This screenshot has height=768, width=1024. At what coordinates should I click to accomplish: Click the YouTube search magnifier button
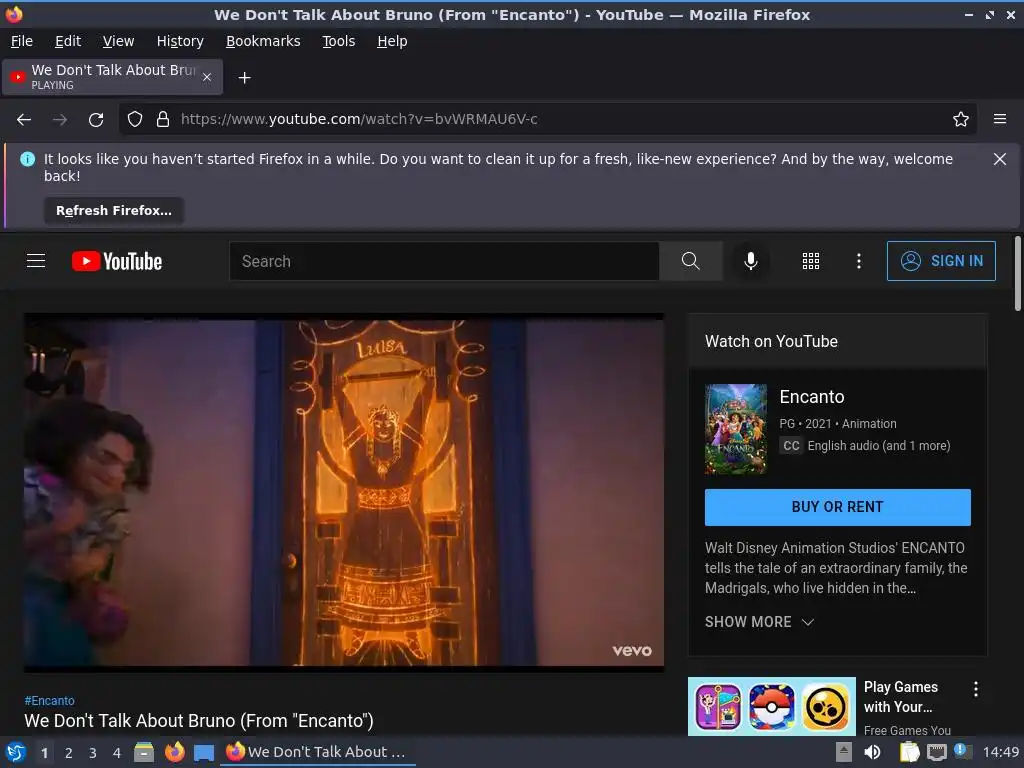(691, 261)
